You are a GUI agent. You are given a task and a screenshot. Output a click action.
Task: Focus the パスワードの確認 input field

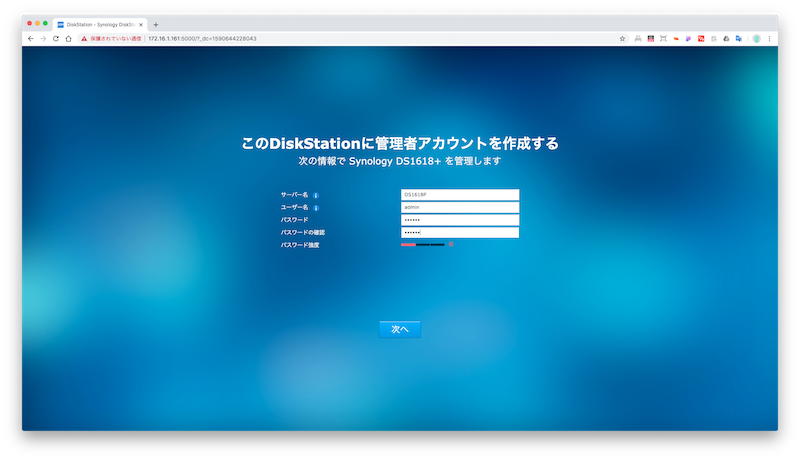pos(460,233)
